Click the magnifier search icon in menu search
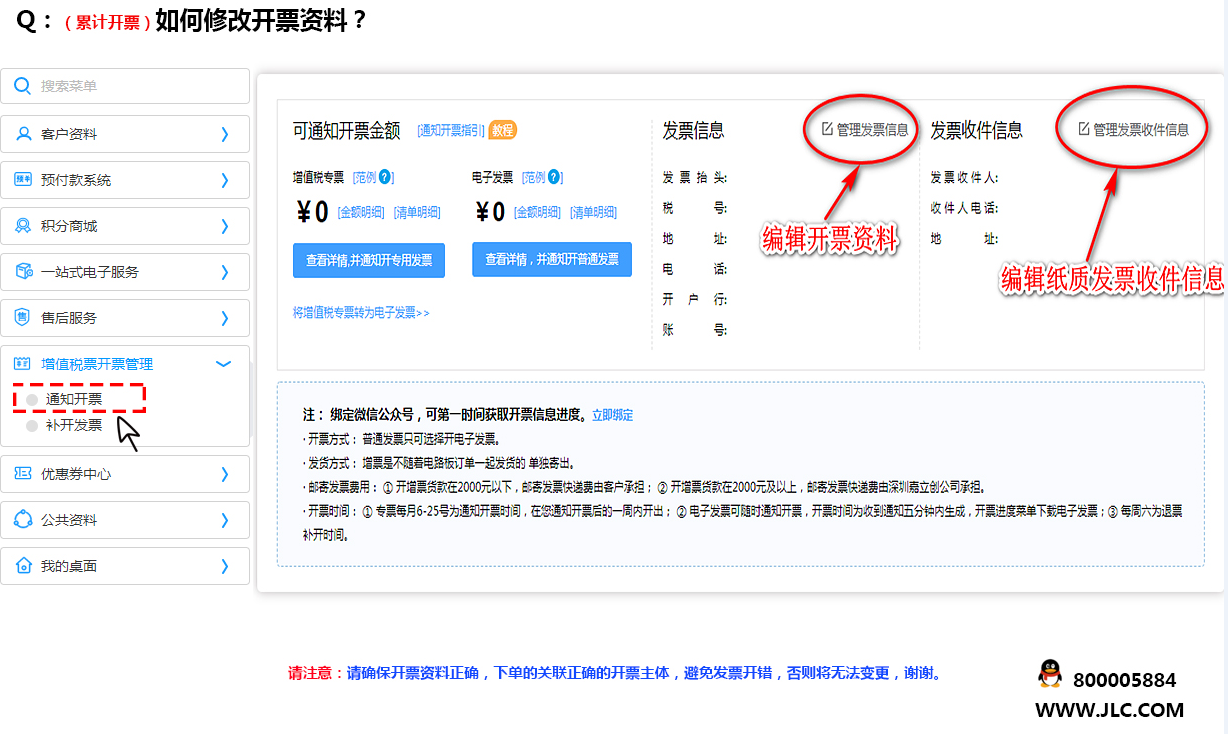1228x734 pixels. [x=23, y=86]
